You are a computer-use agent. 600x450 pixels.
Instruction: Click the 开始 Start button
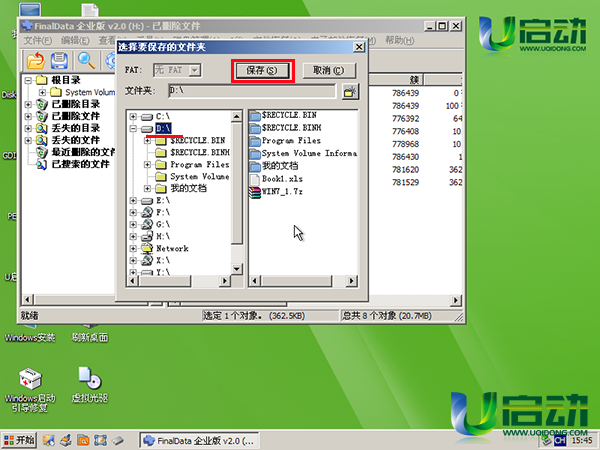[x=20, y=440]
